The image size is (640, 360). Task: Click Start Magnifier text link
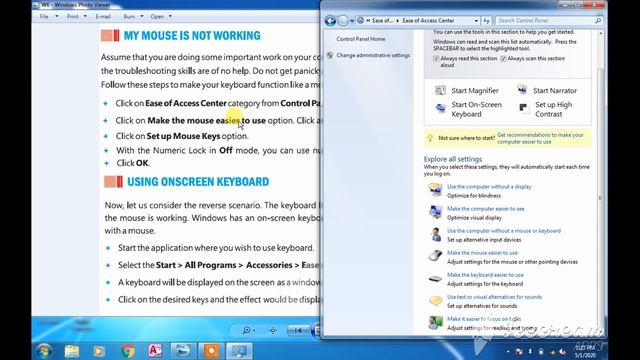click(475, 91)
